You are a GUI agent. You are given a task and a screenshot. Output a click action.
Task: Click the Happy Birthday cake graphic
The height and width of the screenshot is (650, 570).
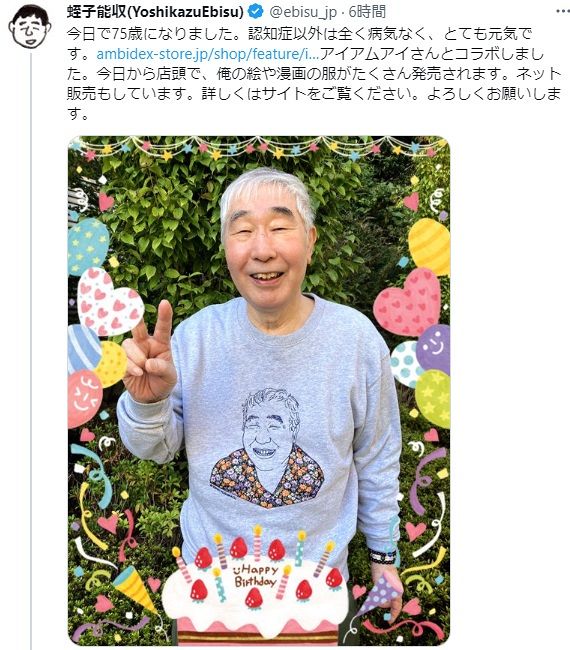254,589
